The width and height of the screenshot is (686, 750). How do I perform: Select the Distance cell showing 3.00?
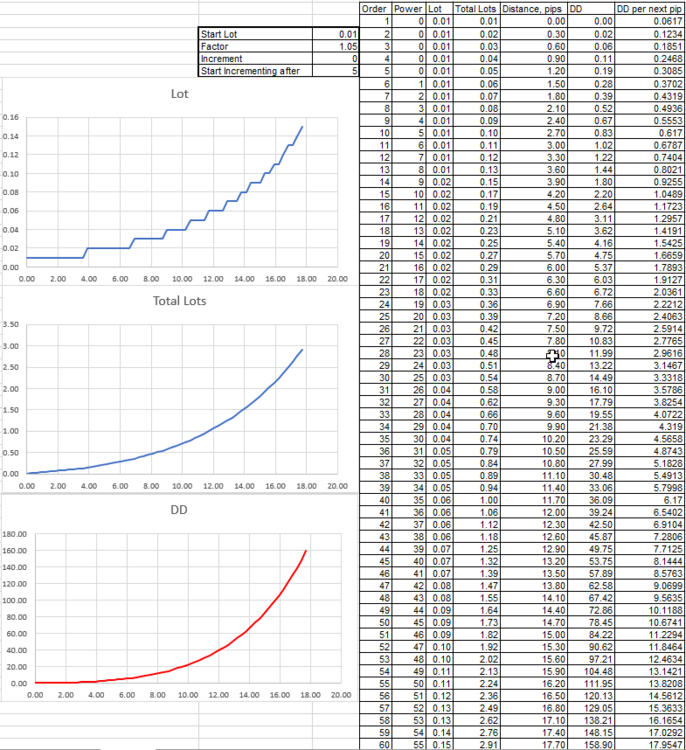(x=533, y=145)
